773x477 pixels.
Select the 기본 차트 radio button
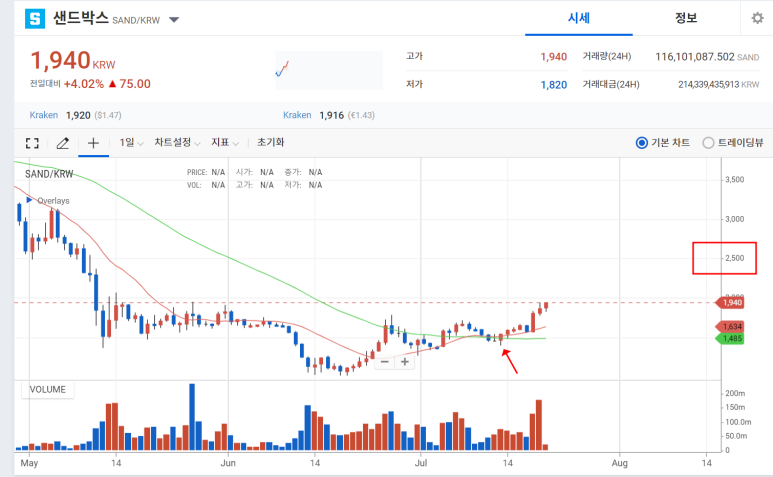pos(641,143)
